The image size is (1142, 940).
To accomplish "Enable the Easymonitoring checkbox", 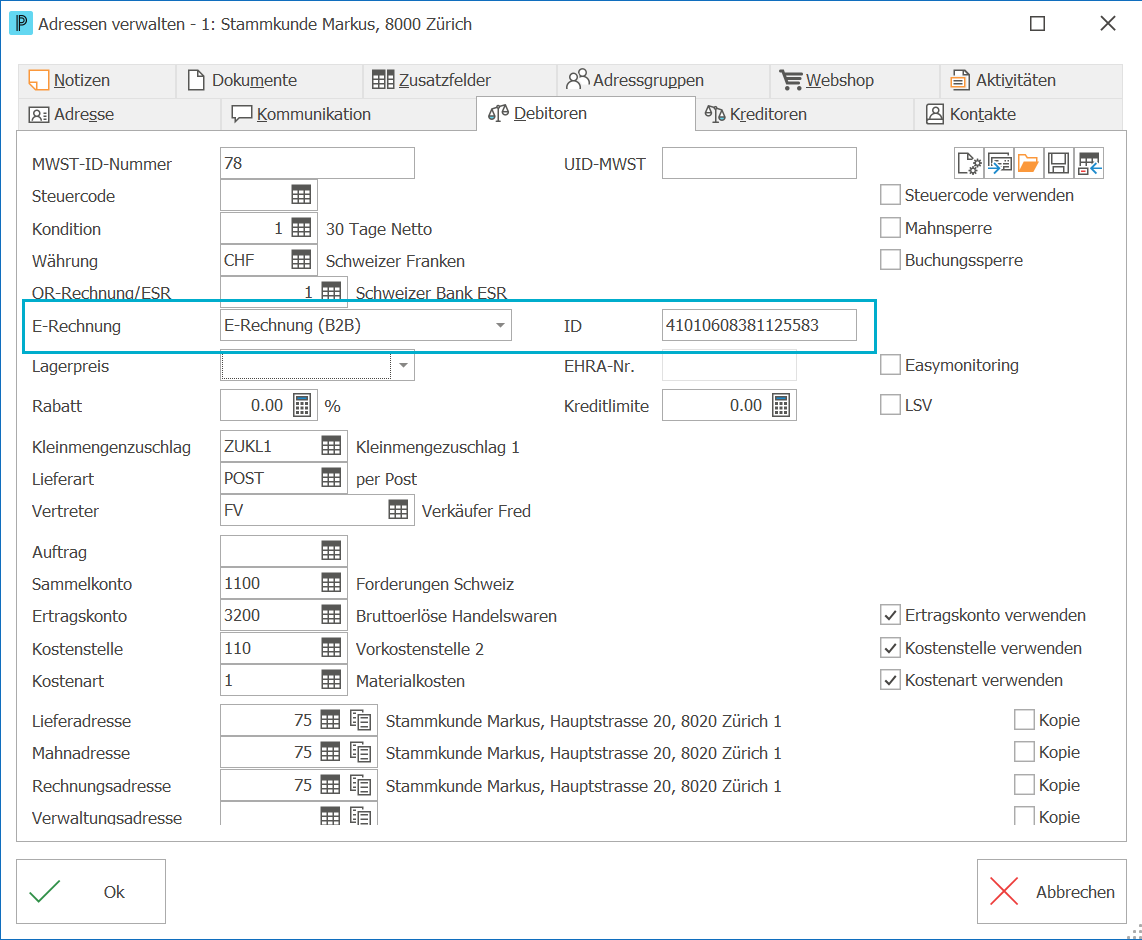I will pos(890,365).
